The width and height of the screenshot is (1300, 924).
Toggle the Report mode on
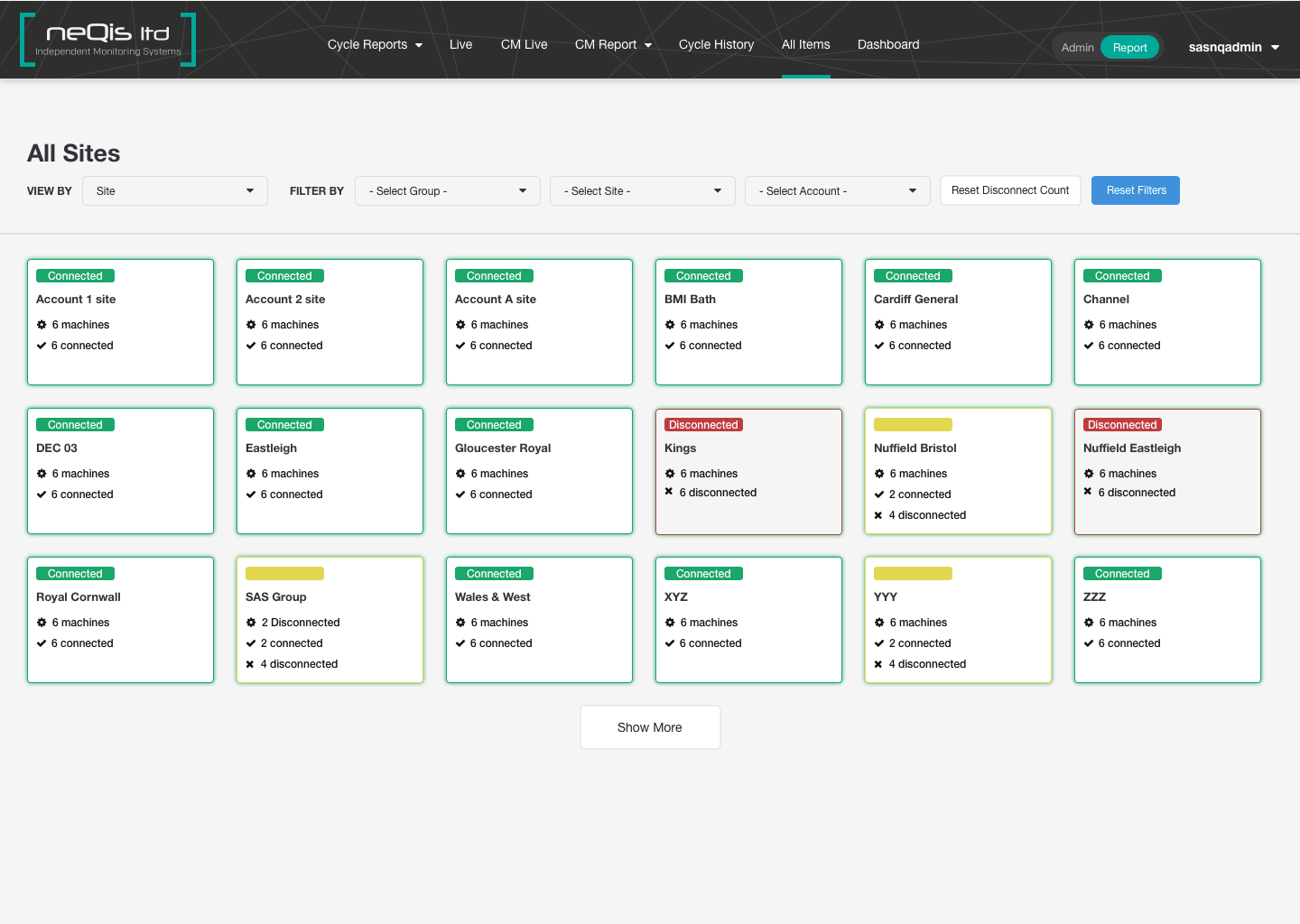point(1129,47)
